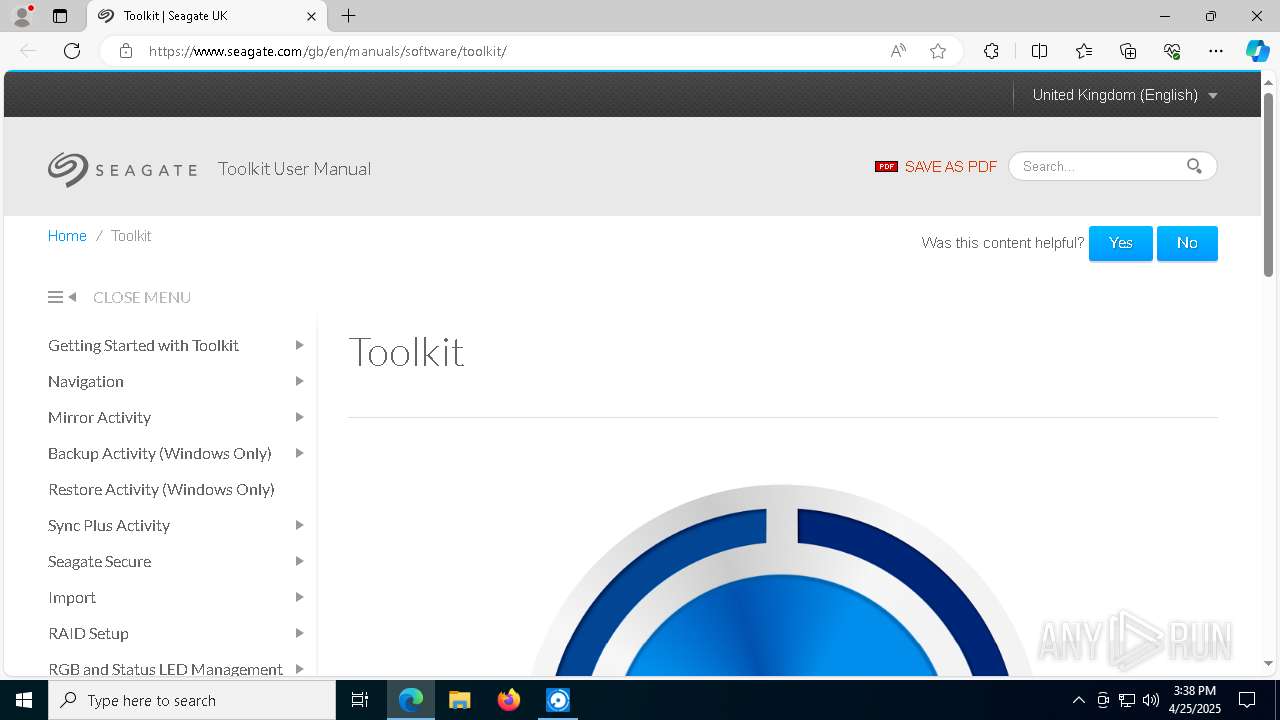Open Windows Start menu
This screenshot has height=720, width=1280.
point(24,700)
